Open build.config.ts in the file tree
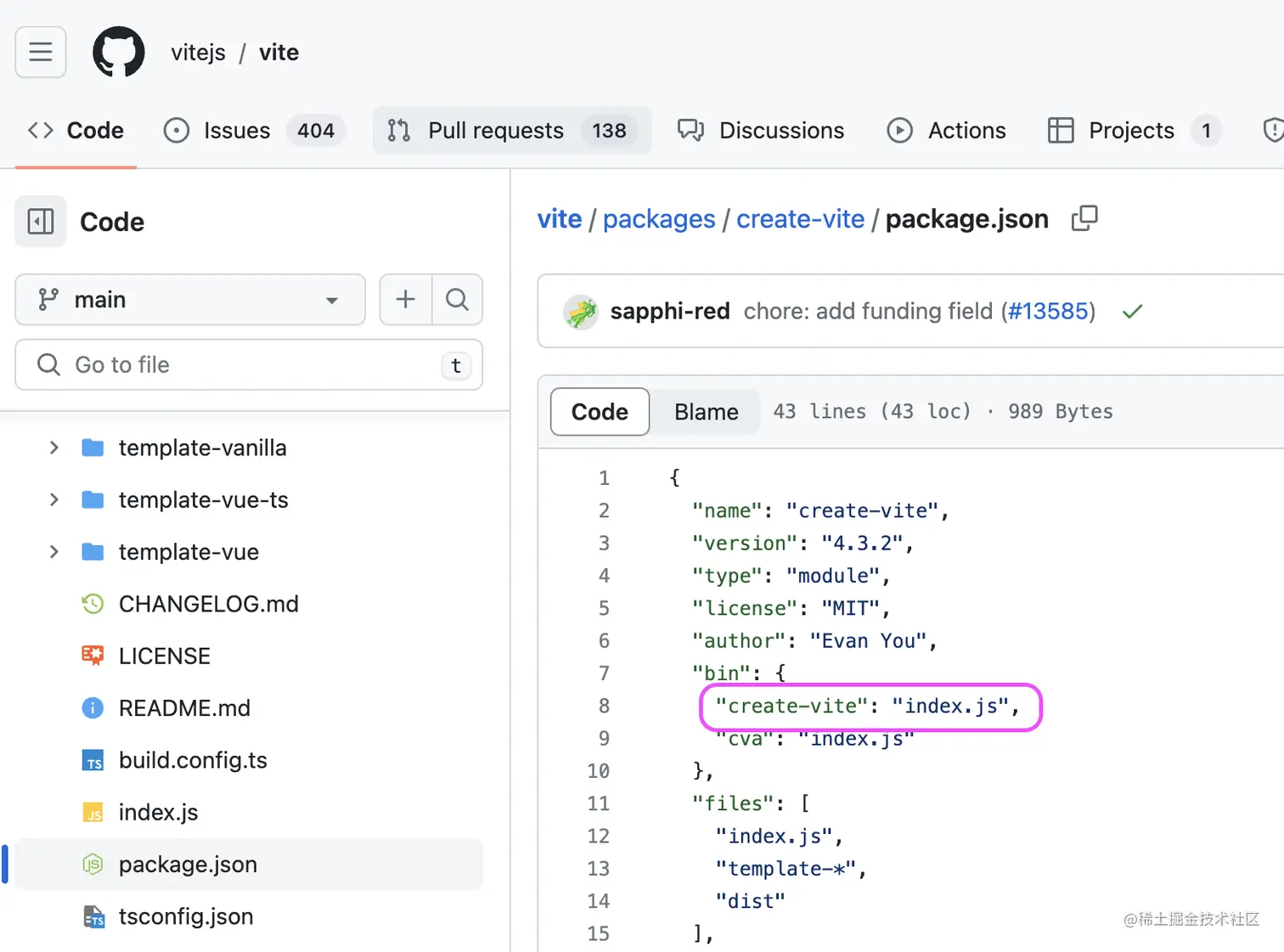The image size is (1284, 952). (x=193, y=760)
